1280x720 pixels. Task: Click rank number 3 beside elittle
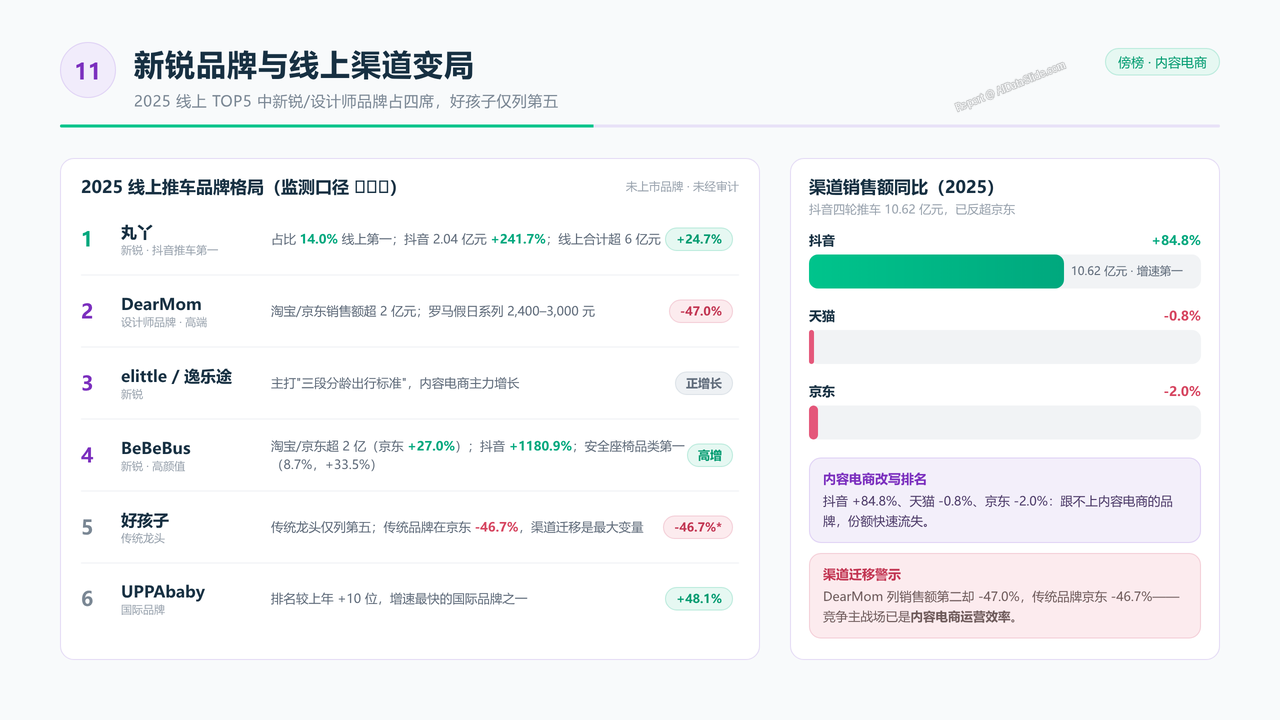87,383
